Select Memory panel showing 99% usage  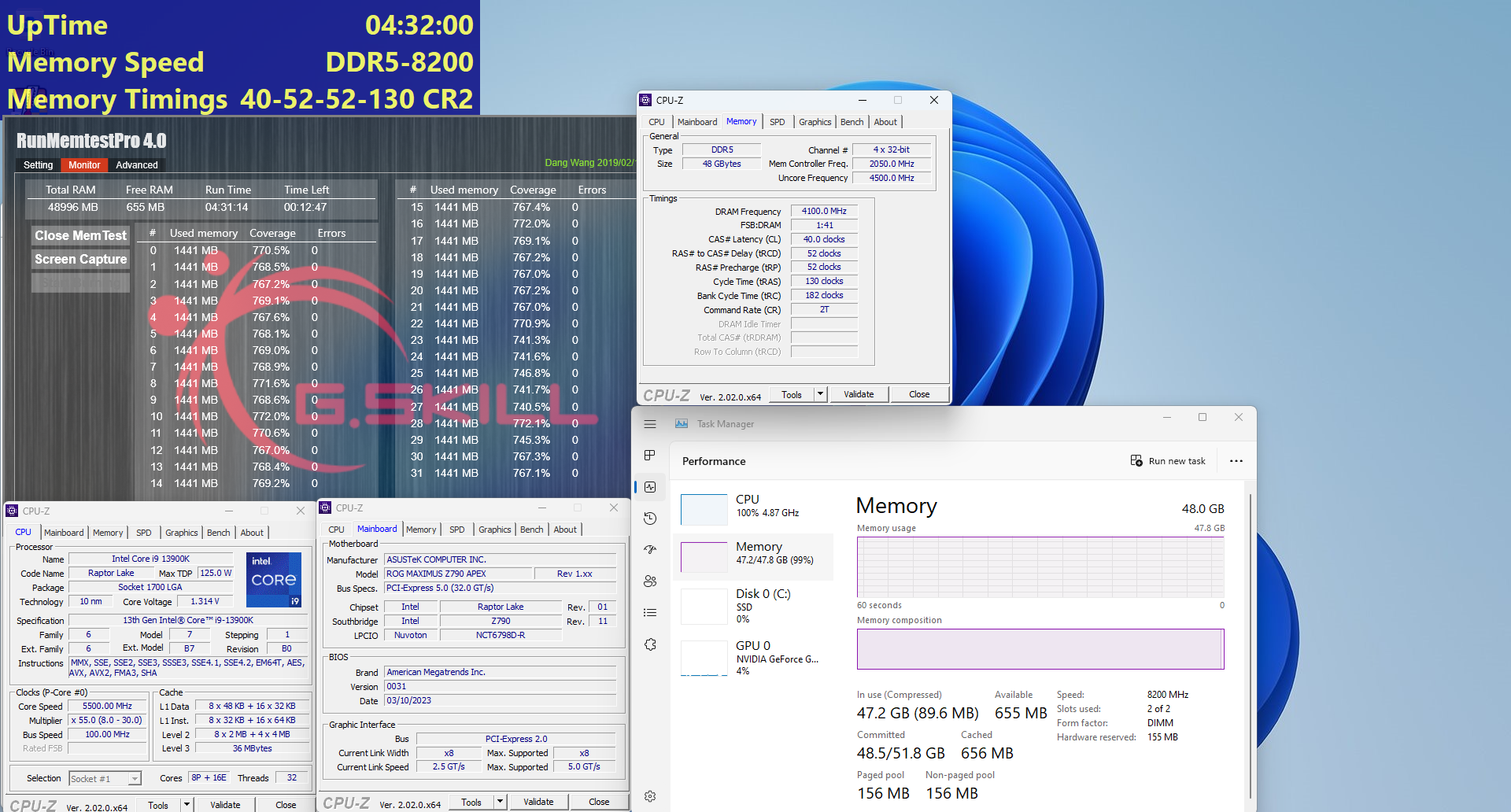click(753, 556)
